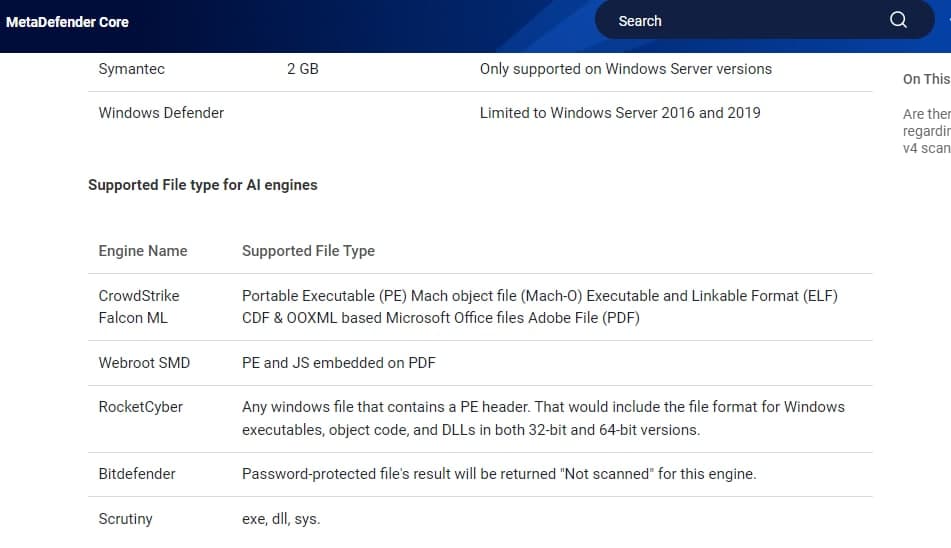Select the Portable Executable (PE) description text
The width and height of the screenshot is (951, 548).
coord(540,307)
